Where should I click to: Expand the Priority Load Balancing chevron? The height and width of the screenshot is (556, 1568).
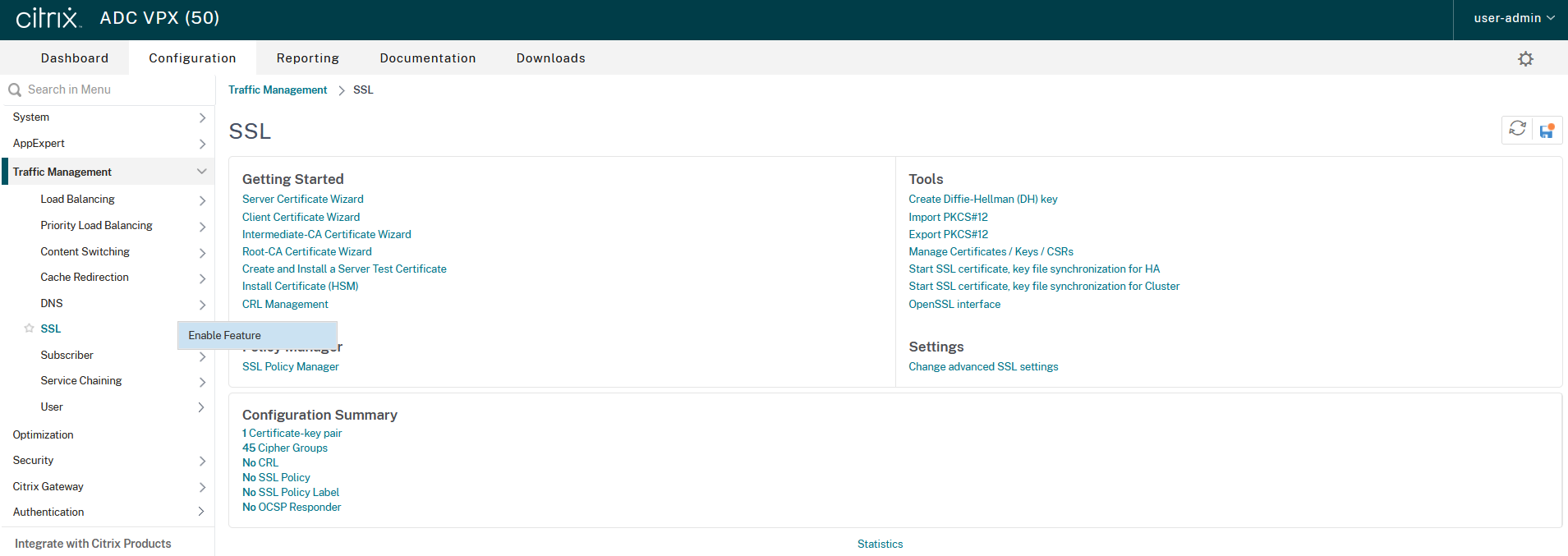pyautogui.click(x=202, y=227)
